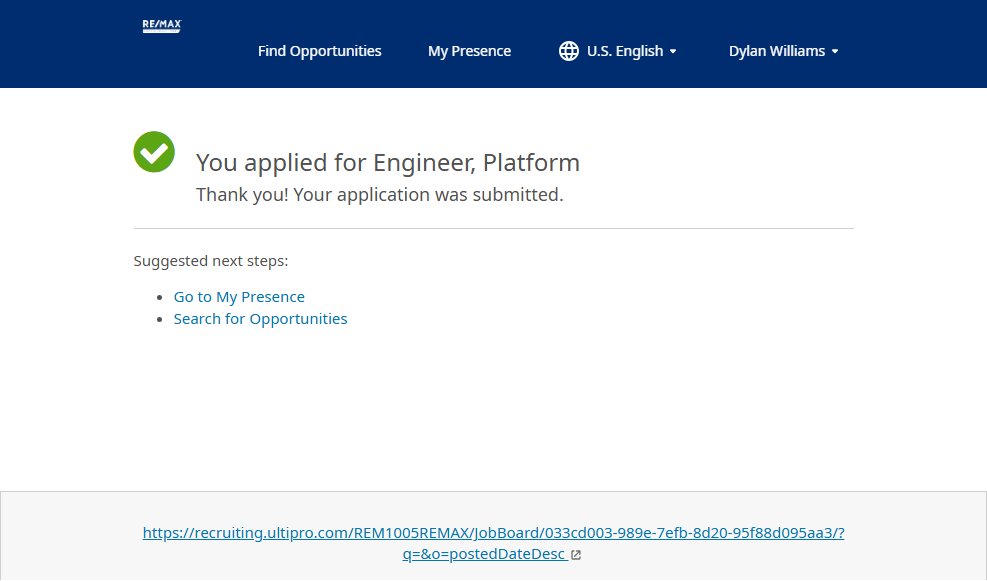
Task: Expand the U.S. English language dropdown
Action: (x=625, y=51)
